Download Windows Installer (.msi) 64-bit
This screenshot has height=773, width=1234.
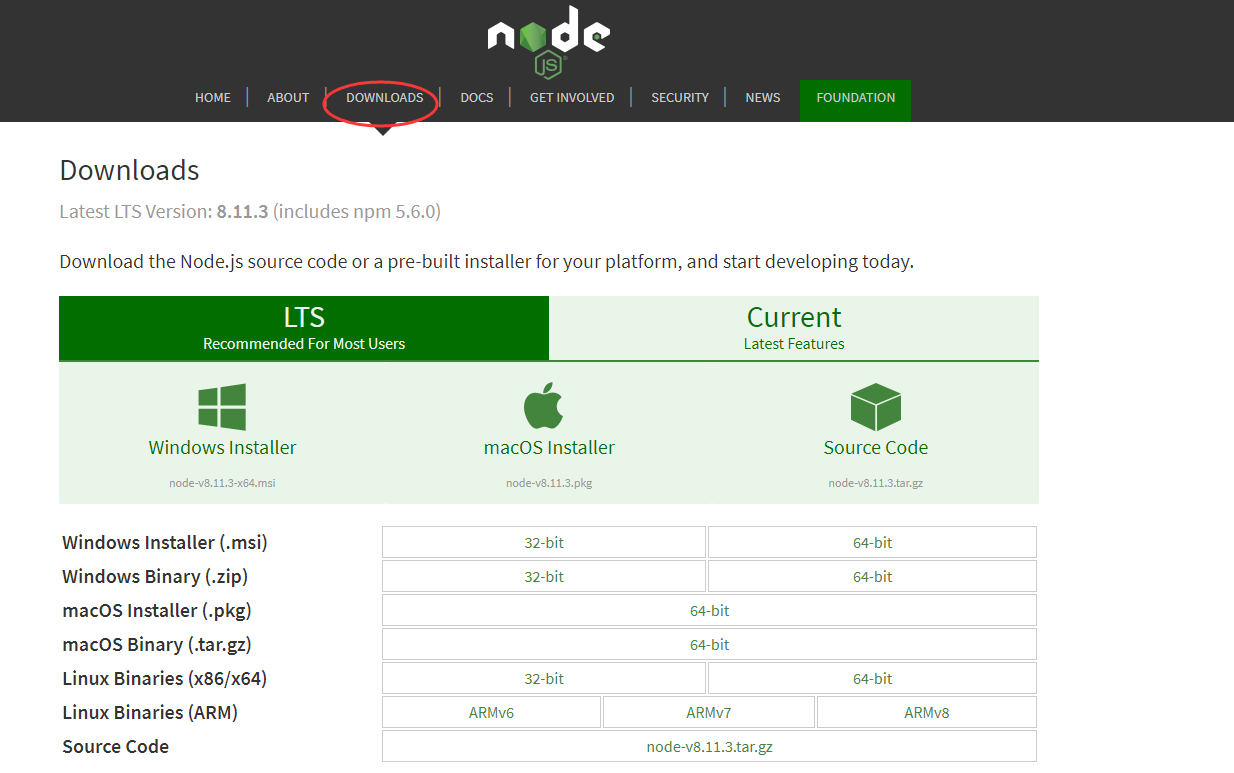tap(873, 542)
